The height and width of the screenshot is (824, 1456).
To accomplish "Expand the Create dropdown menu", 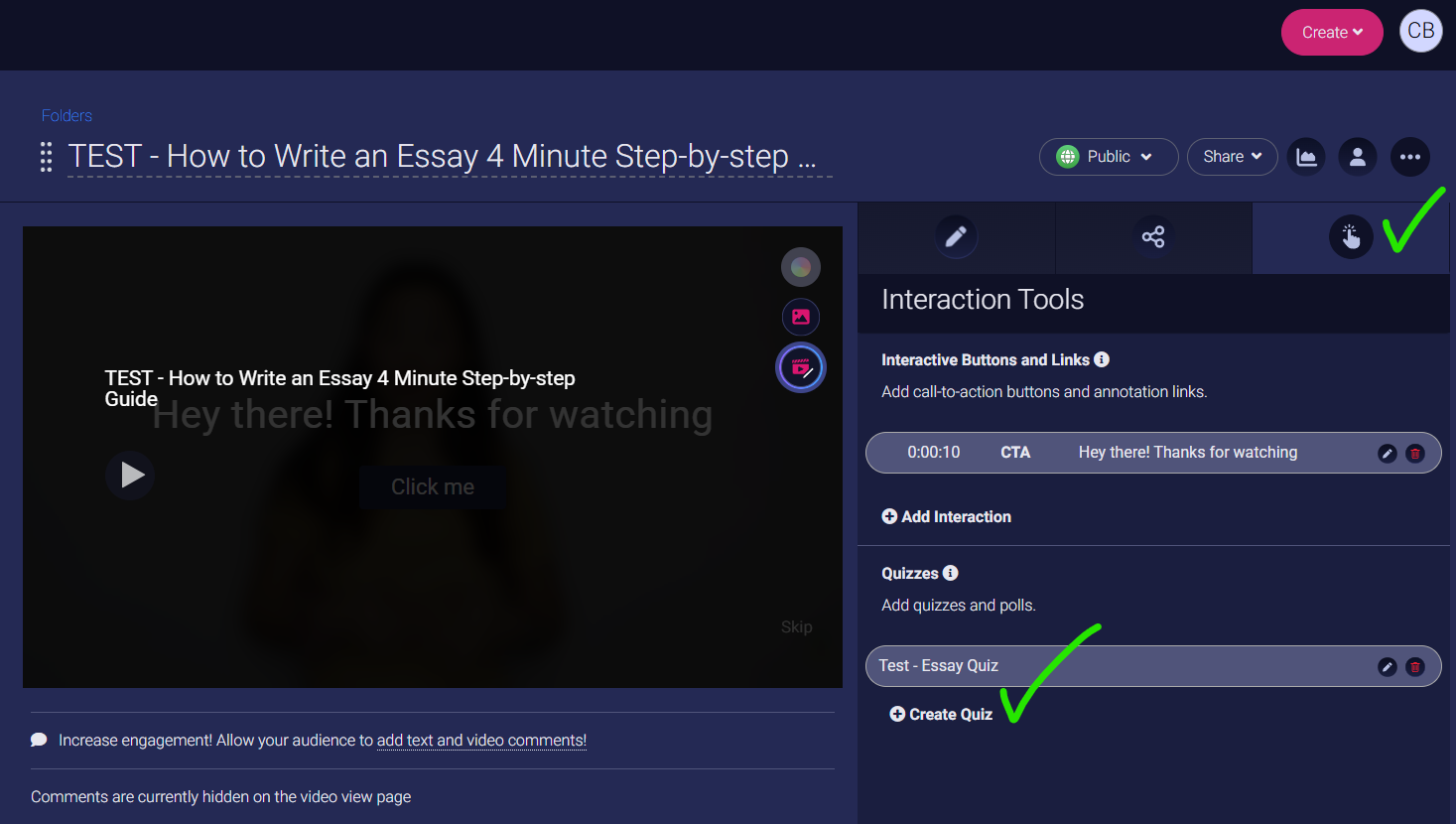I will coord(1331,33).
